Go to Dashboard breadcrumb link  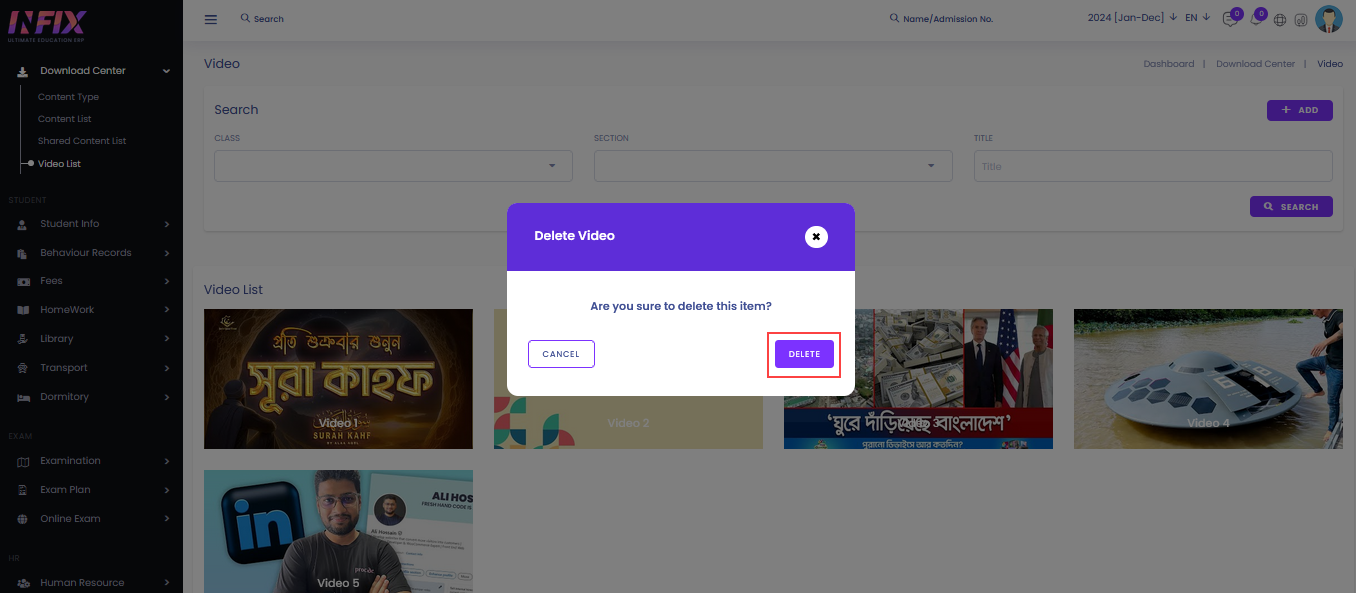(x=1169, y=64)
